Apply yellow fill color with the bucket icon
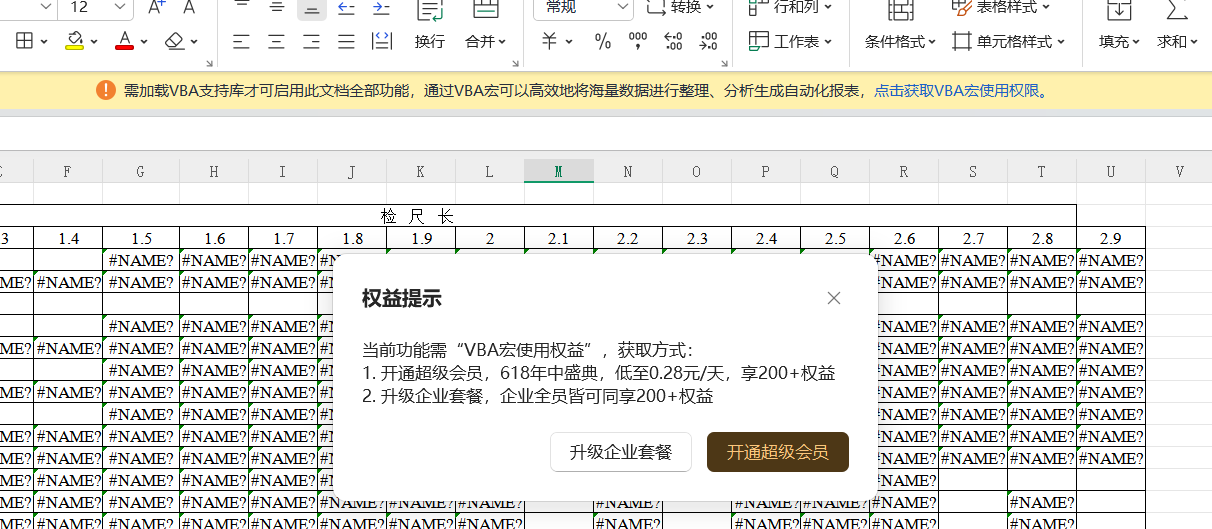The image size is (1212, 529). coord(75,41)
